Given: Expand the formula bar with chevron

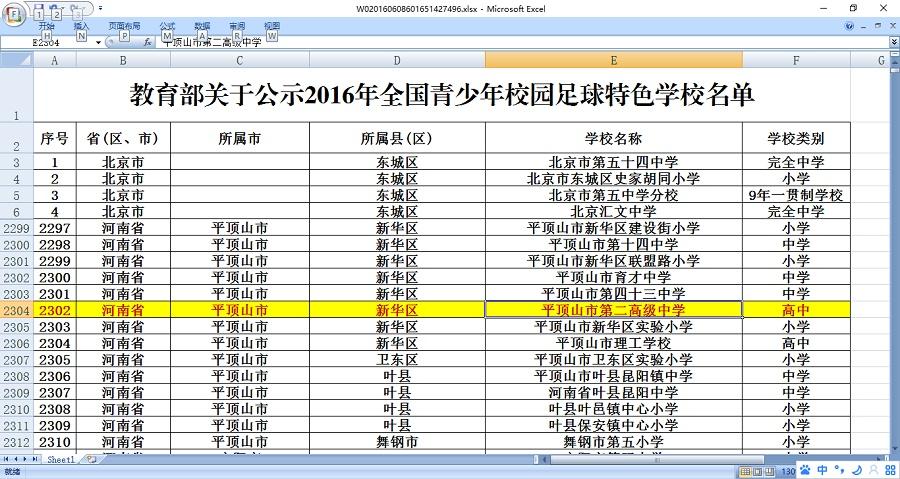Looking at the screenshot, I should pos(894,42).
